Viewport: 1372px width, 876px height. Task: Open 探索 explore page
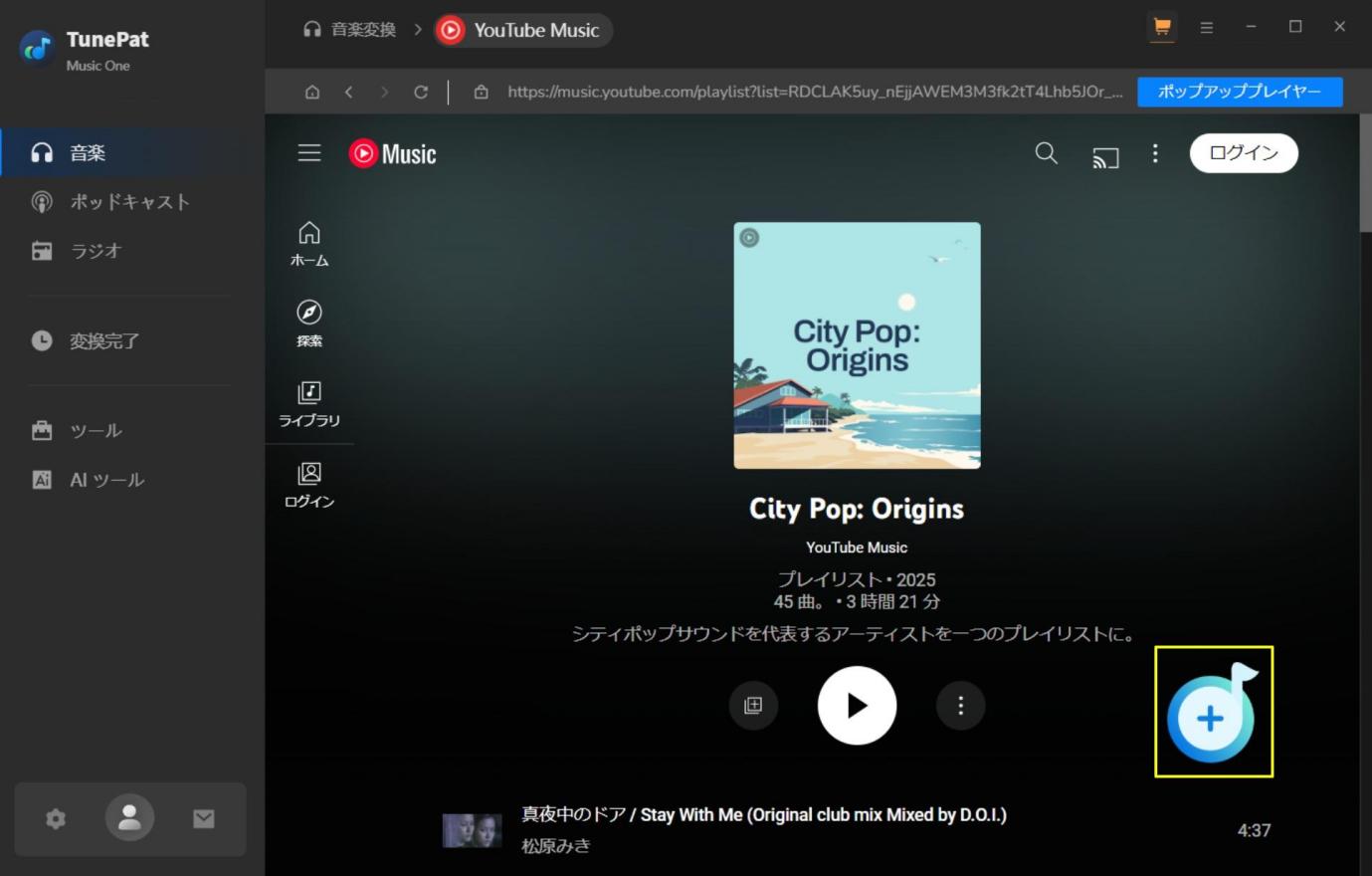point(309,324)
